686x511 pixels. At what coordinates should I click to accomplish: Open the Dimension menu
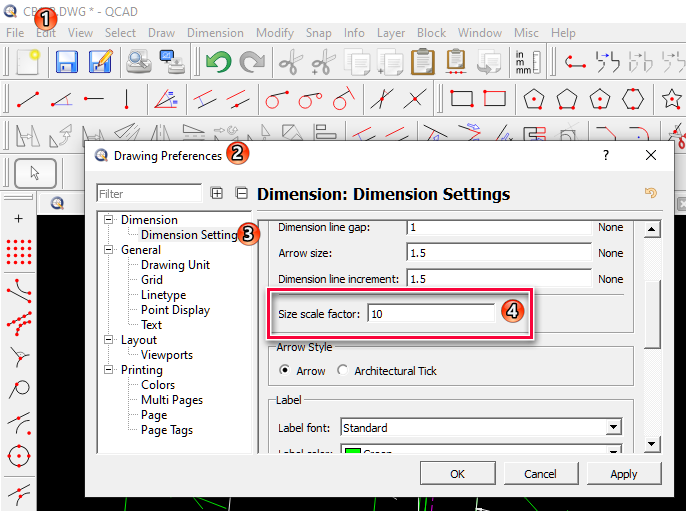click(215, 33)
